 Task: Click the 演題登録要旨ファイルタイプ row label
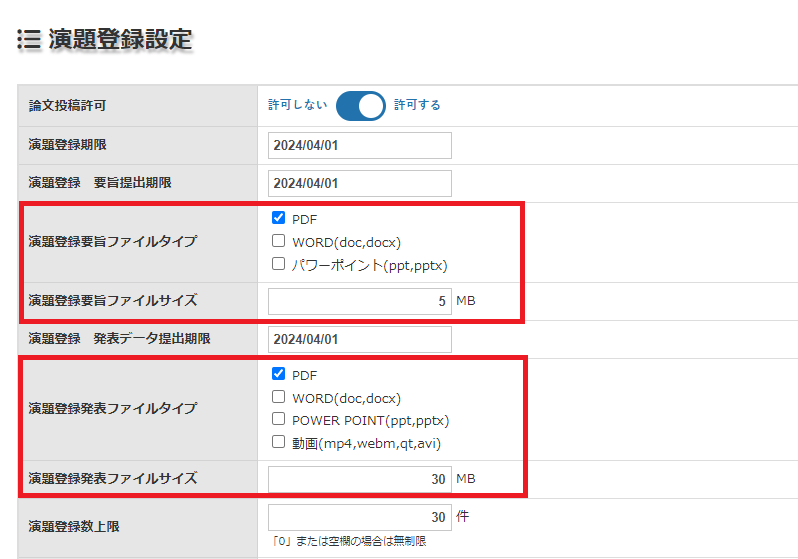click(x=113, y=241)
